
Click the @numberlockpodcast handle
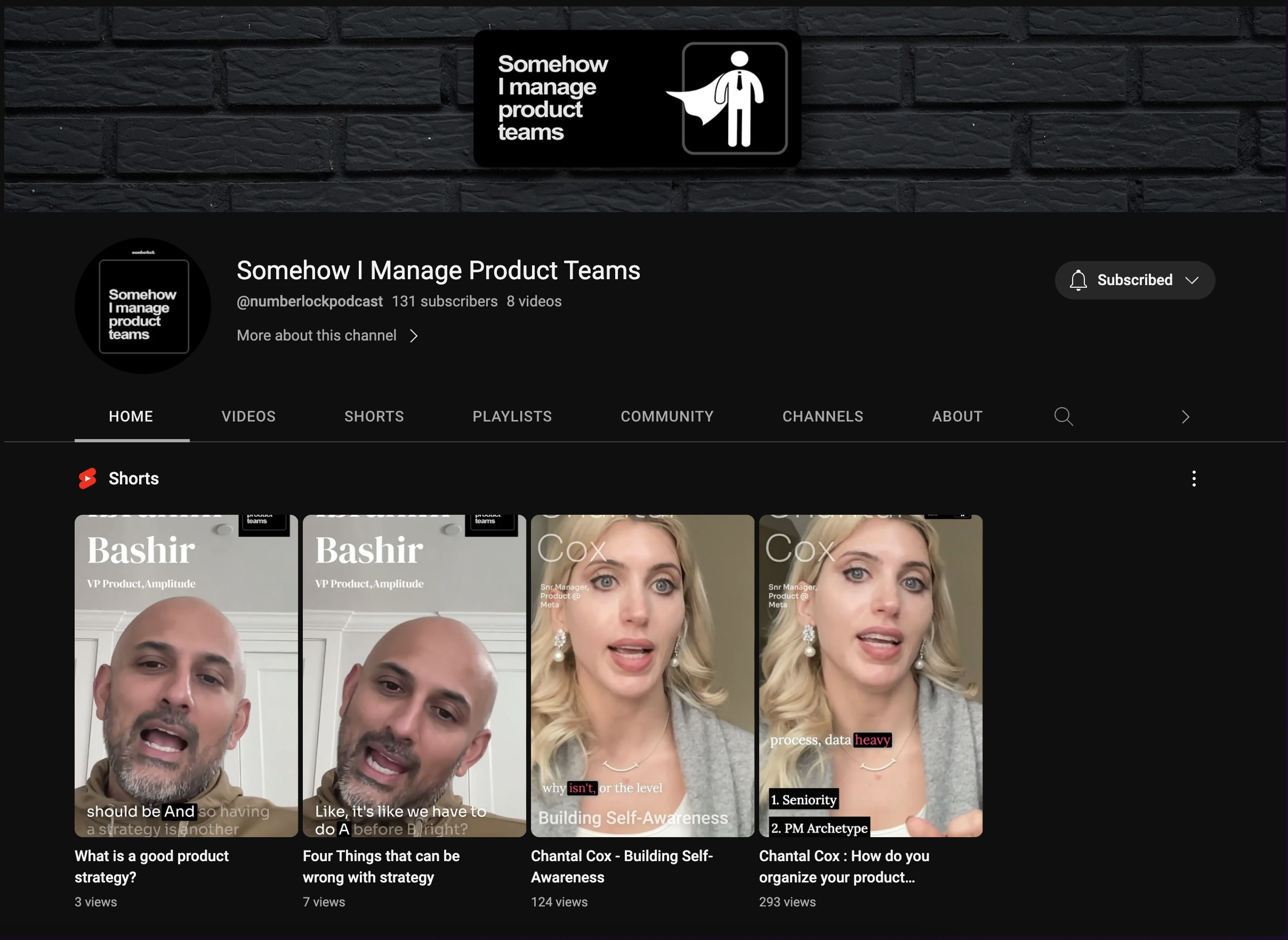(310, 302)
